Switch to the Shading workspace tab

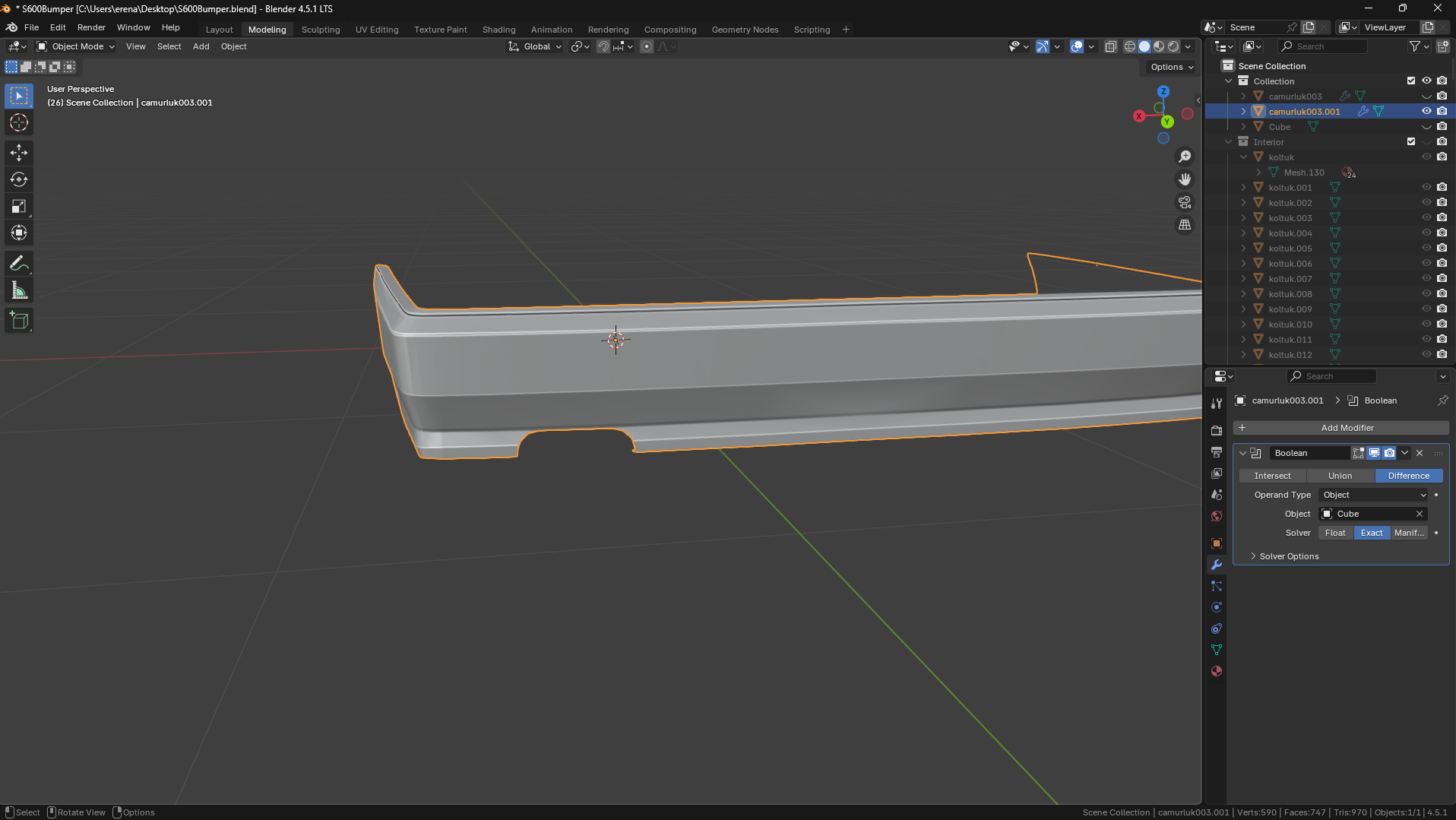pos(499,30)
